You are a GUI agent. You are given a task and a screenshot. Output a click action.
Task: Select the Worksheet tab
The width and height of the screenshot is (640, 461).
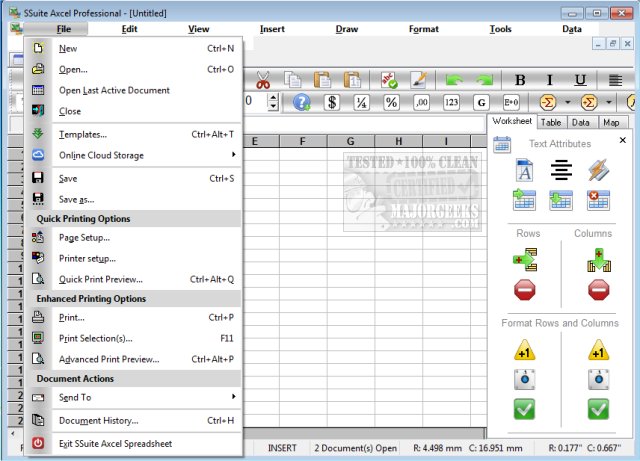pyautogui.click(x=512, y=121)
